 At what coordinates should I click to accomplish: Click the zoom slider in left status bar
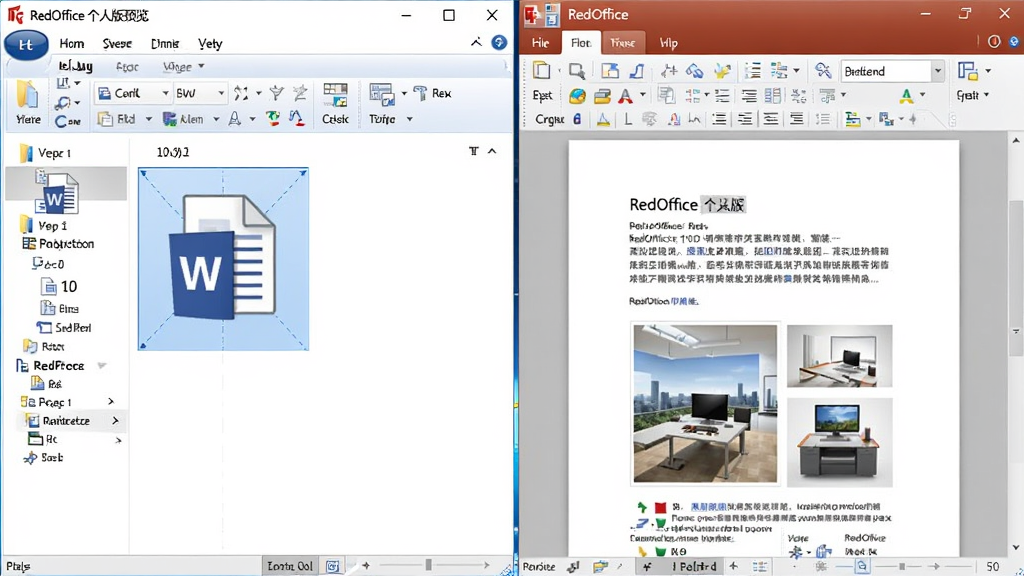click(428, 565)
